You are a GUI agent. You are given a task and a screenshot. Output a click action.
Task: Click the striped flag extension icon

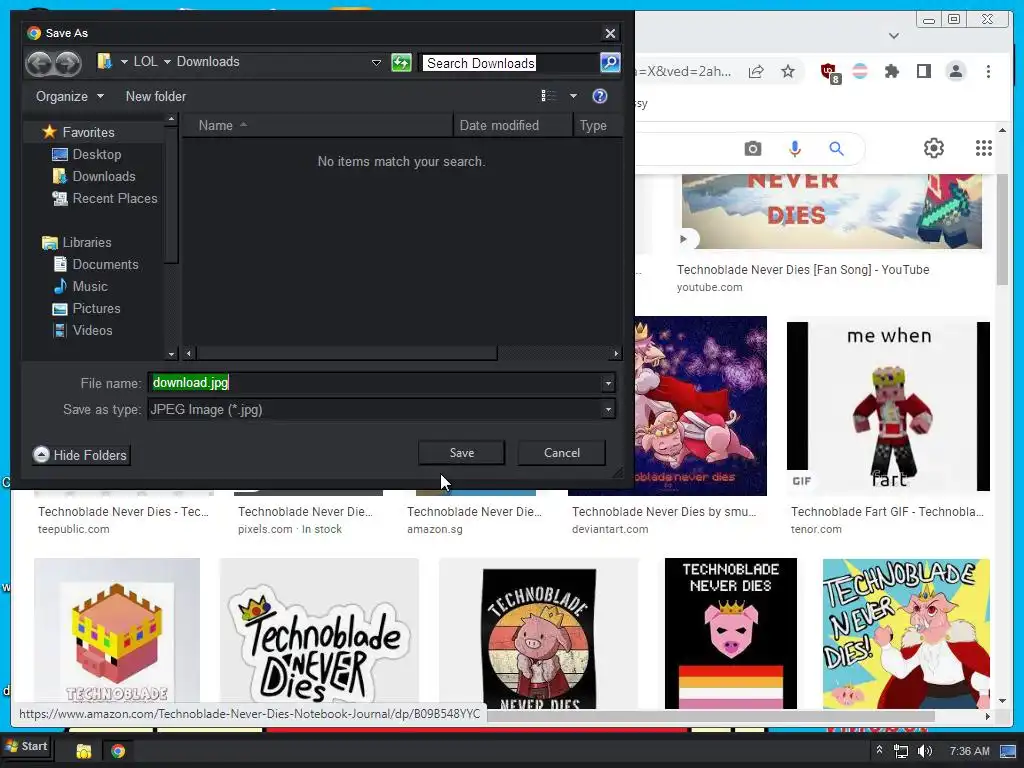[860, 71]
